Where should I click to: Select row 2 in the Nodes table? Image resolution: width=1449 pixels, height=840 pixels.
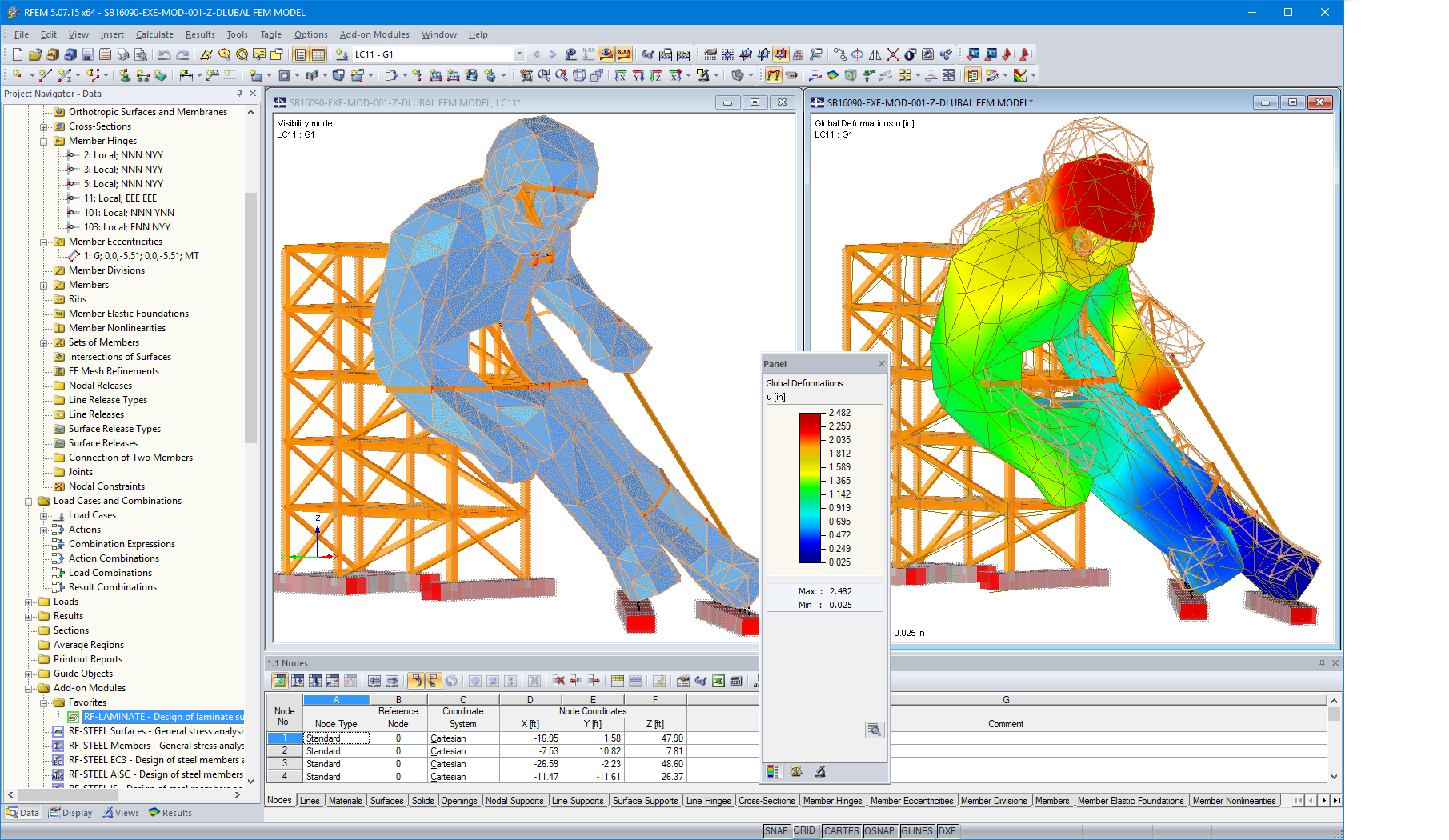click(284, 750)
